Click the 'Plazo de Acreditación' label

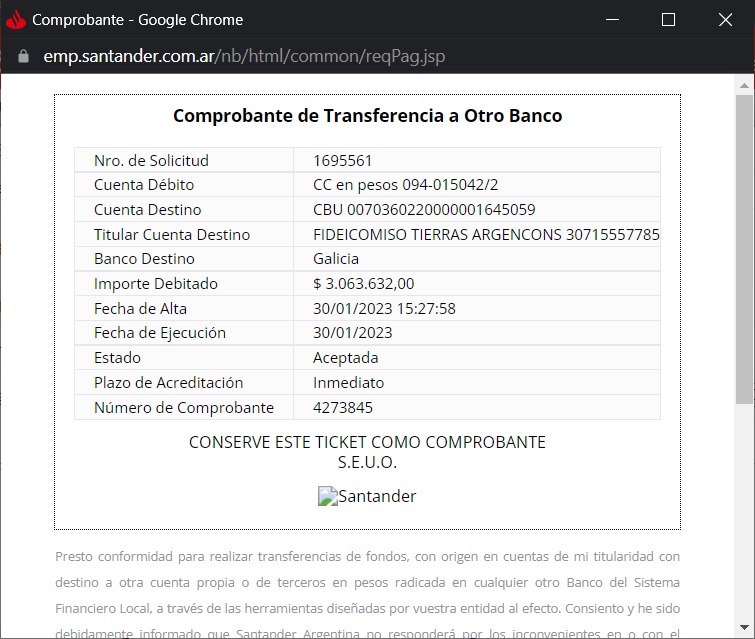click(169, 383)
